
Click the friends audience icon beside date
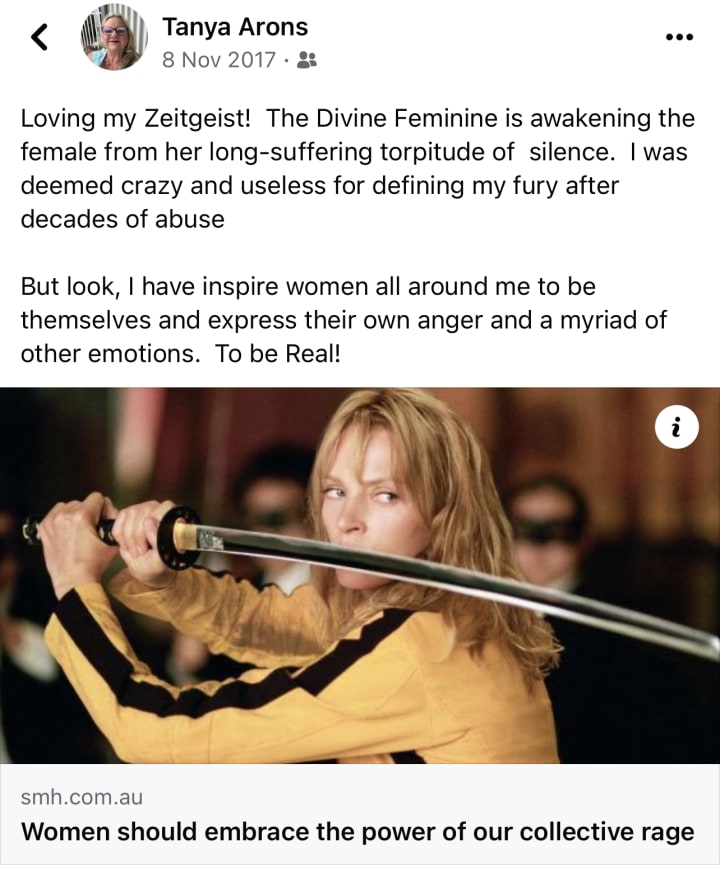click(307, 60)
